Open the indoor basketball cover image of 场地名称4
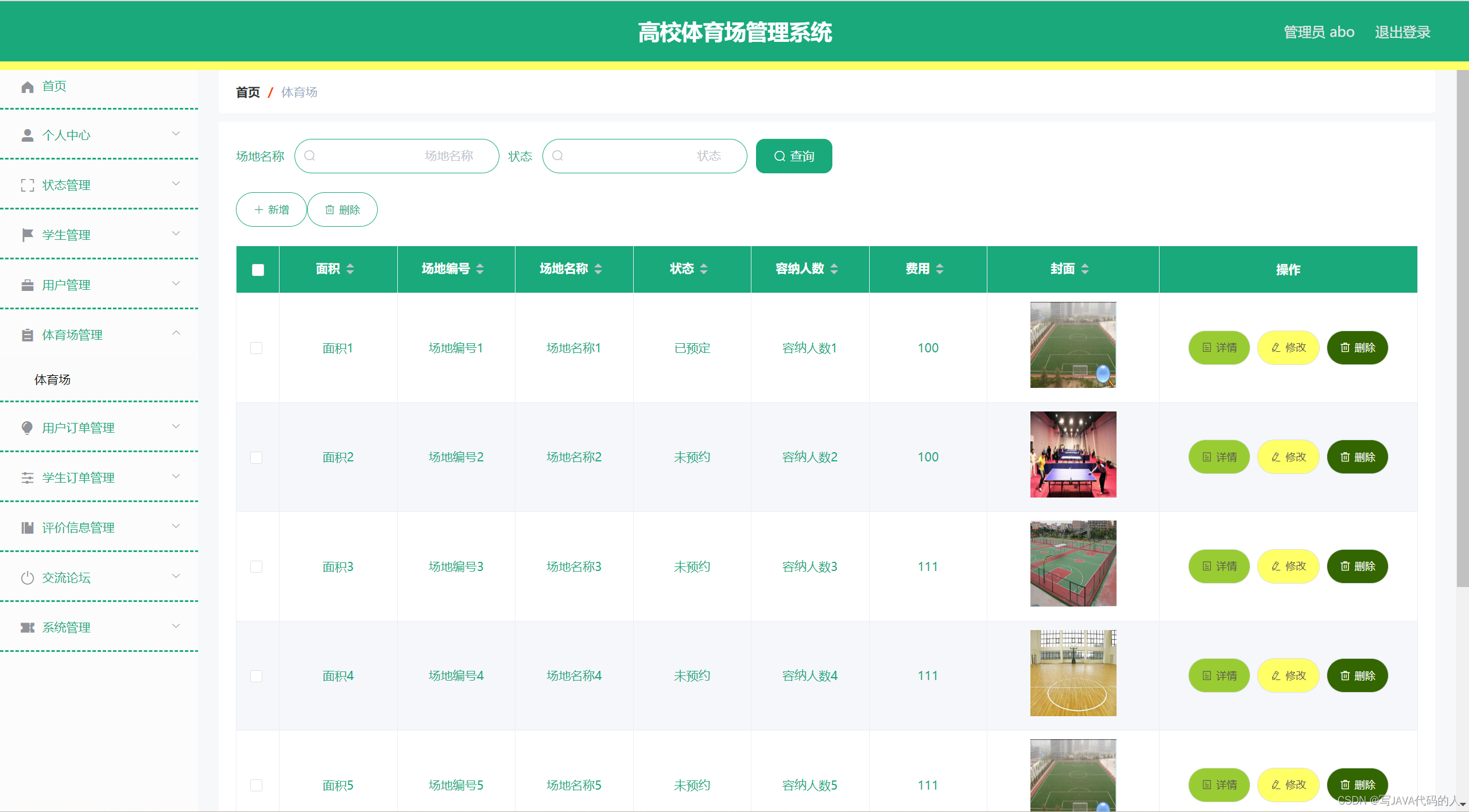Screen dimensions: 1469x812 [1073, 673]
